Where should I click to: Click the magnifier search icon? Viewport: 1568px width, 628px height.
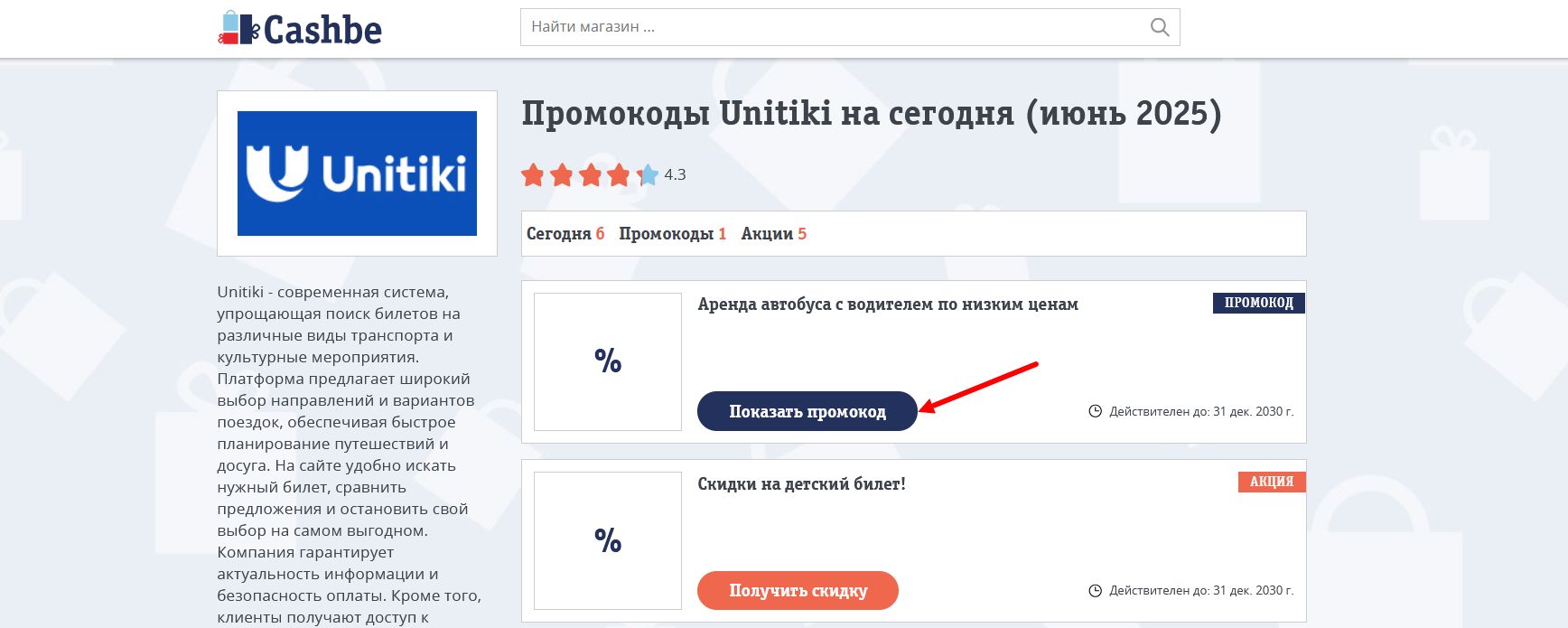coord(1160,27)
